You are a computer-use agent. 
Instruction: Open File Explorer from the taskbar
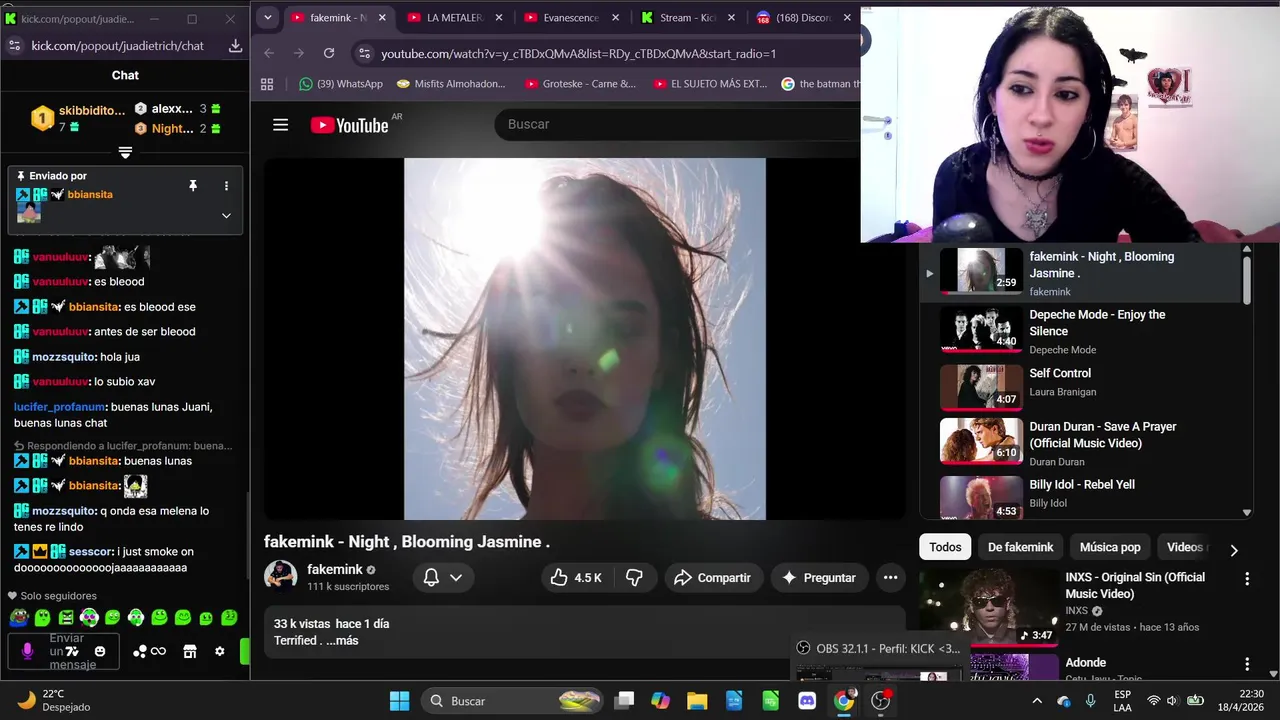[697, 701]
